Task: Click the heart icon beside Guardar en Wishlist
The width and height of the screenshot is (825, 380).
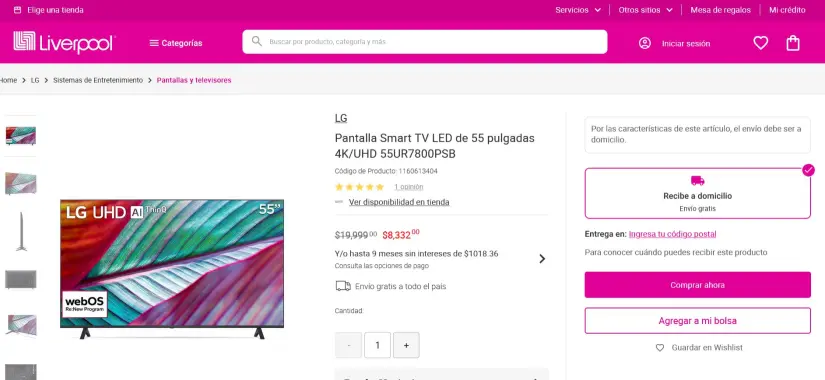Action: point(660,347)
